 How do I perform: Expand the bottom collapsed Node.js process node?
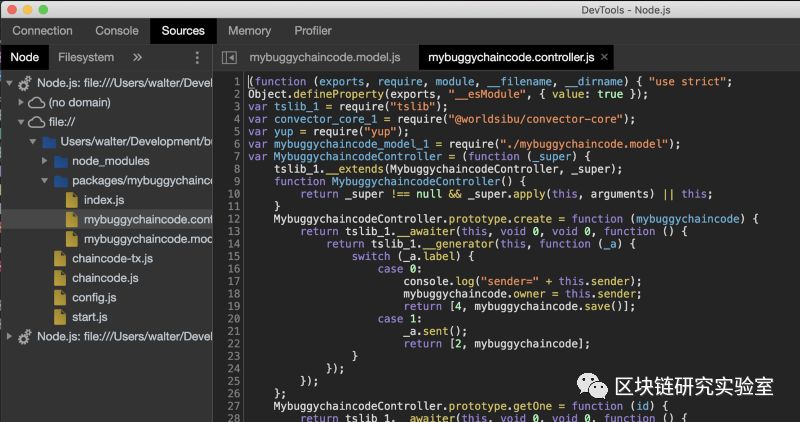[9, 337]
